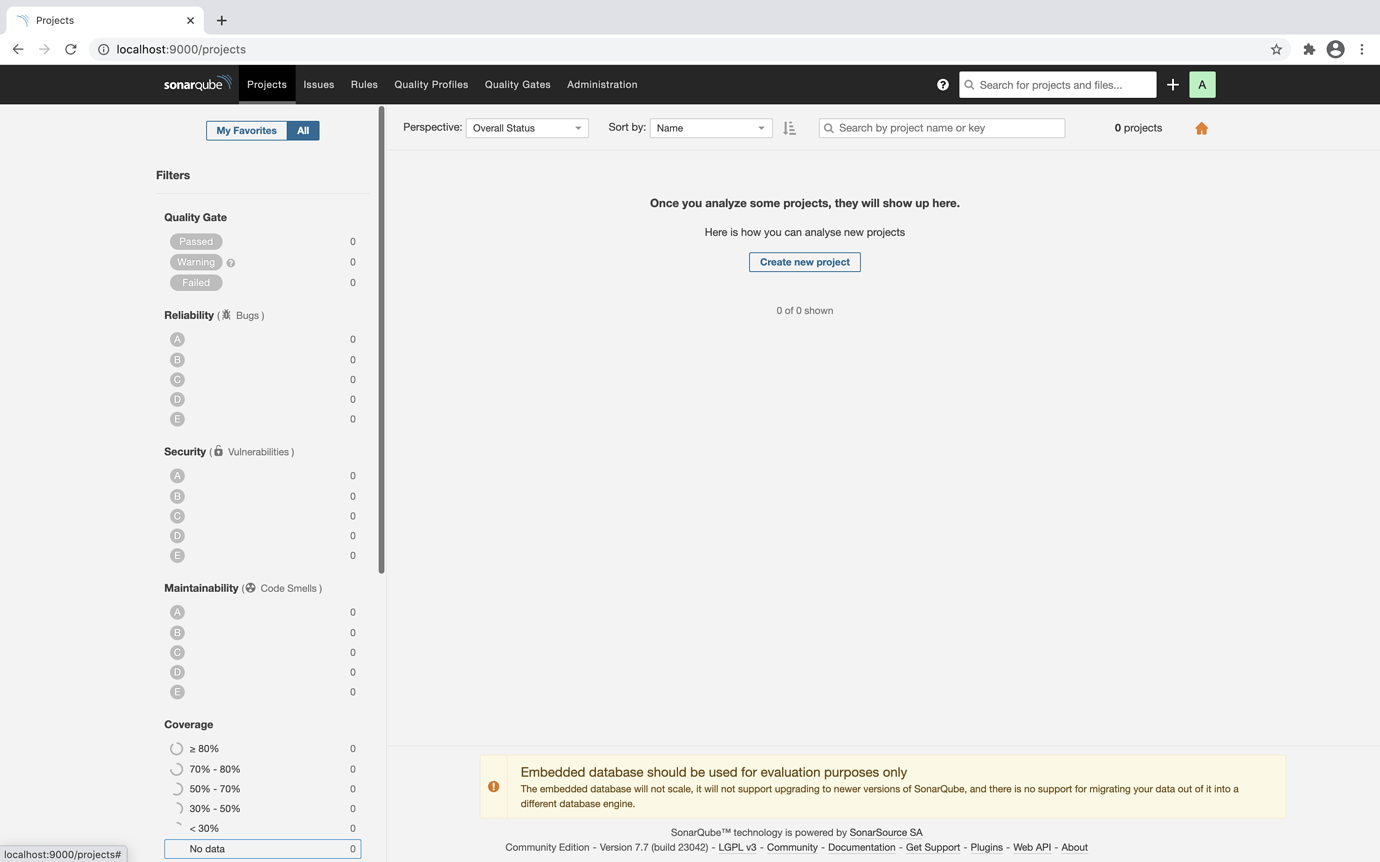Click the E rating badge under Maintainability
The width and height of the screenshot is (1380, 862).
coord(177,691)
